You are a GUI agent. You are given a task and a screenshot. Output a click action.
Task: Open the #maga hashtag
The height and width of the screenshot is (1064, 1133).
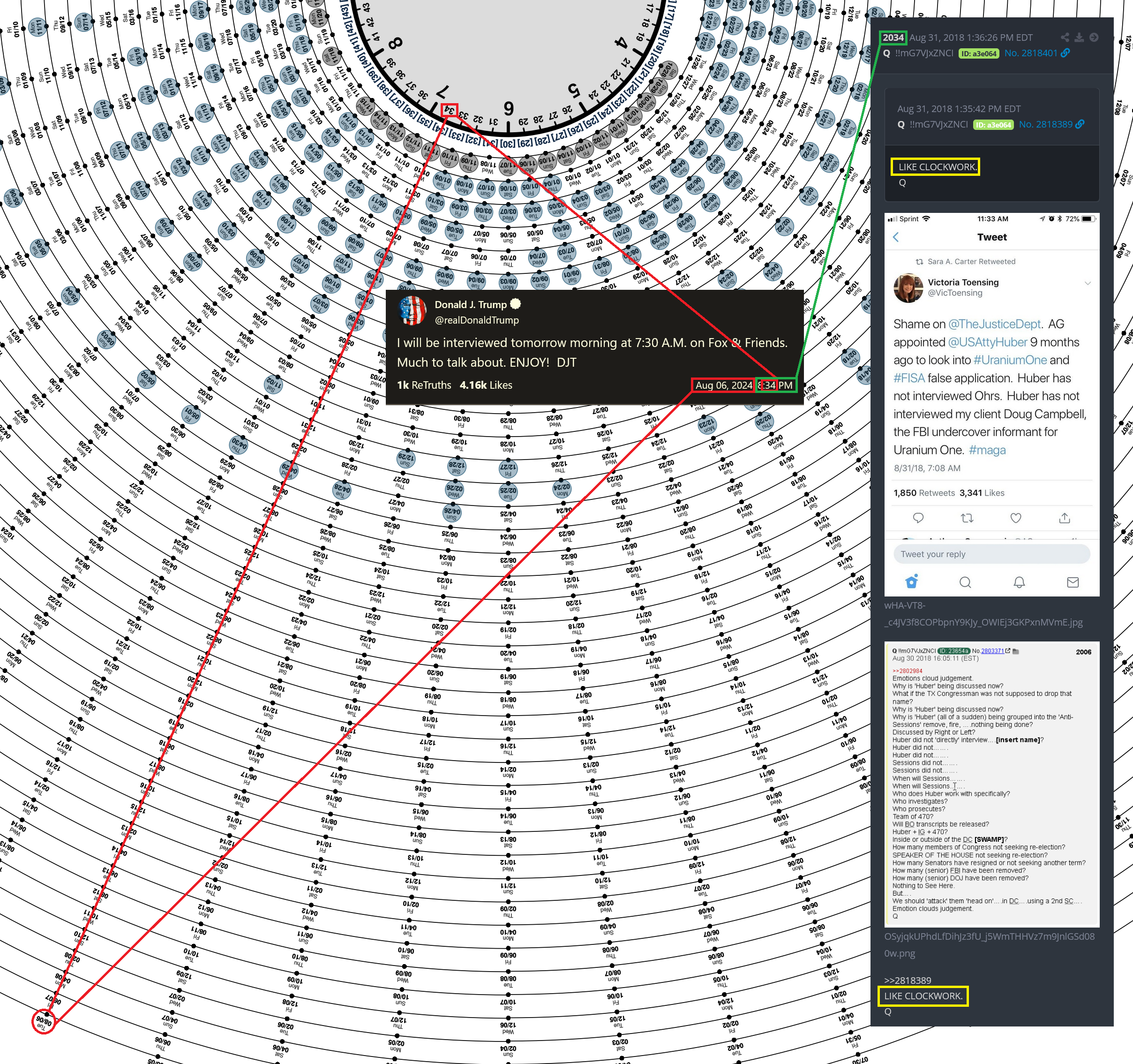pos(987,450)
